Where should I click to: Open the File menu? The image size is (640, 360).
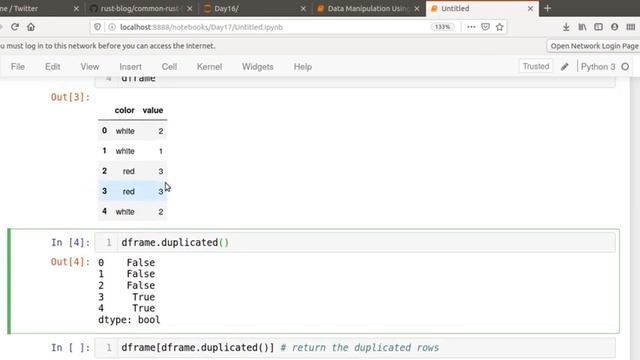[x=18, y=67]
